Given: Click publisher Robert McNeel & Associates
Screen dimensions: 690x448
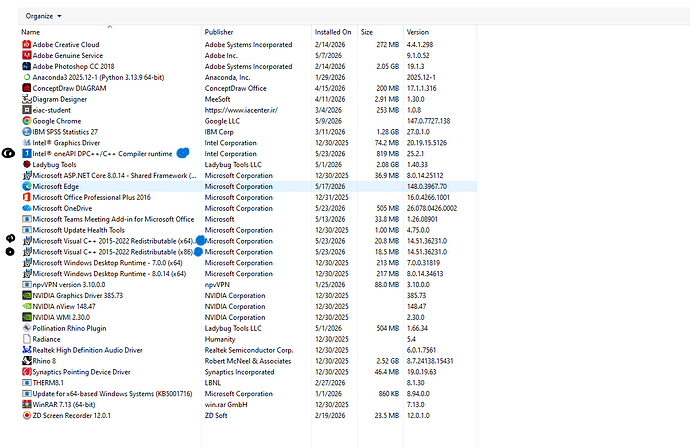Looking at the screenshot, I should click(x=248, y=361).
